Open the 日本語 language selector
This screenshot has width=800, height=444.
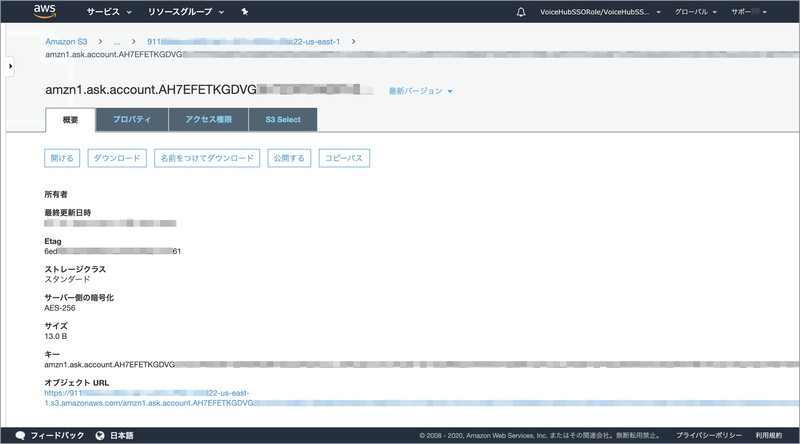point(122,435)
